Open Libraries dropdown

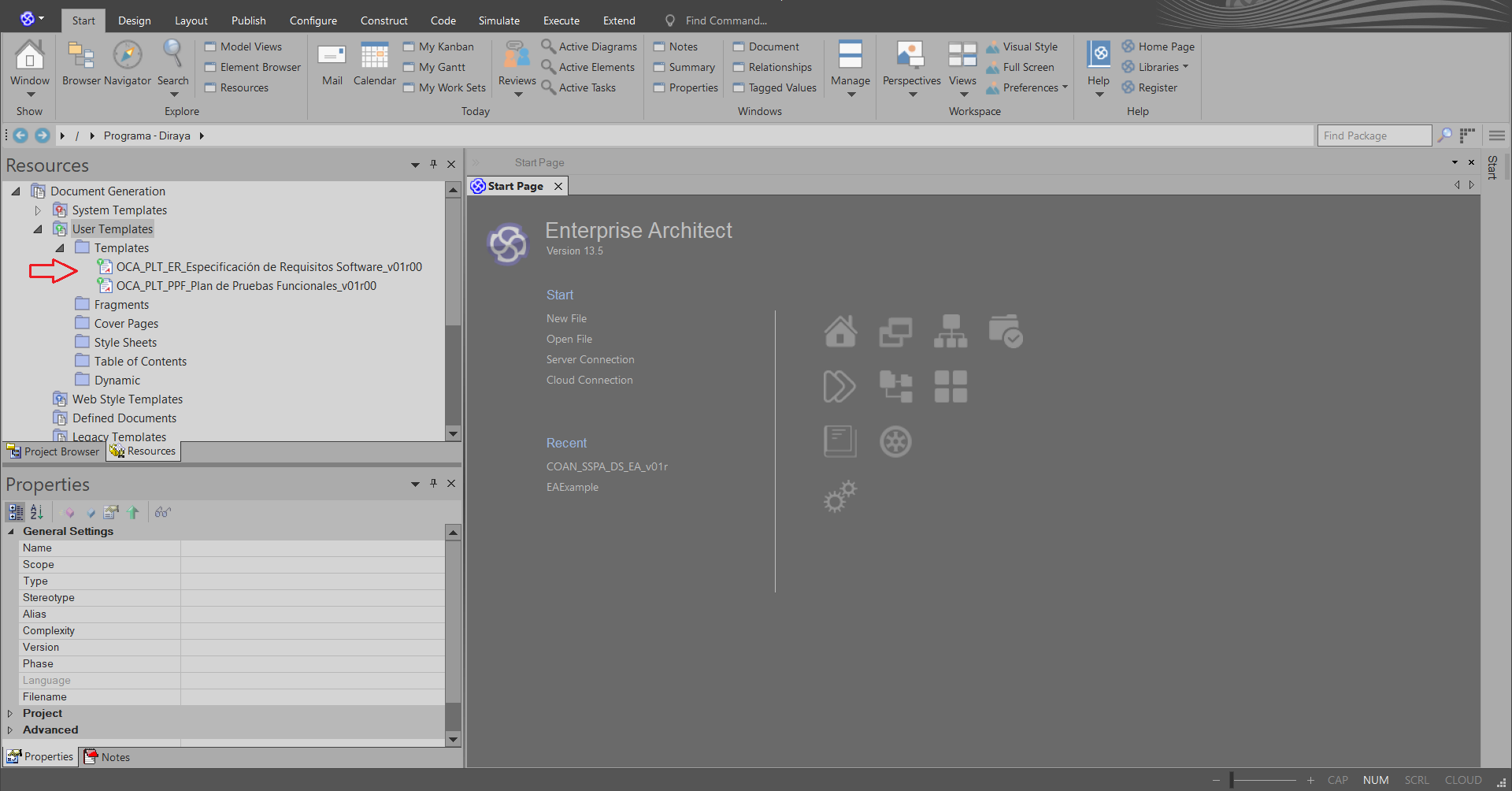[x=1154, y=67]
